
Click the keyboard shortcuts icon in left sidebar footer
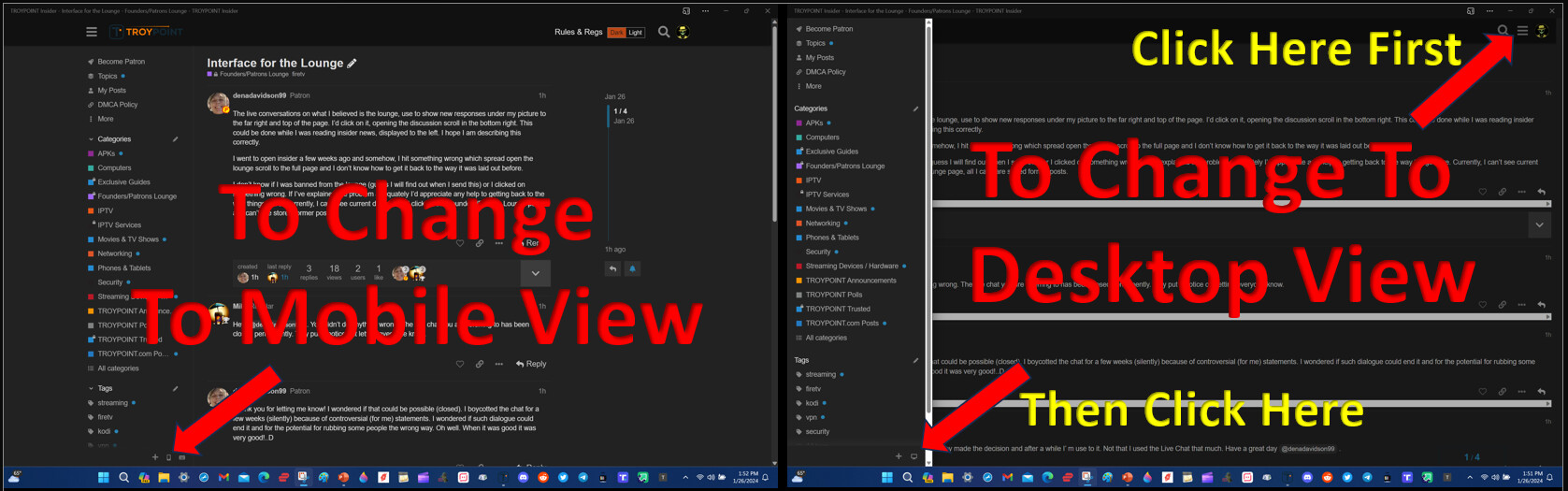click(181, 457)
